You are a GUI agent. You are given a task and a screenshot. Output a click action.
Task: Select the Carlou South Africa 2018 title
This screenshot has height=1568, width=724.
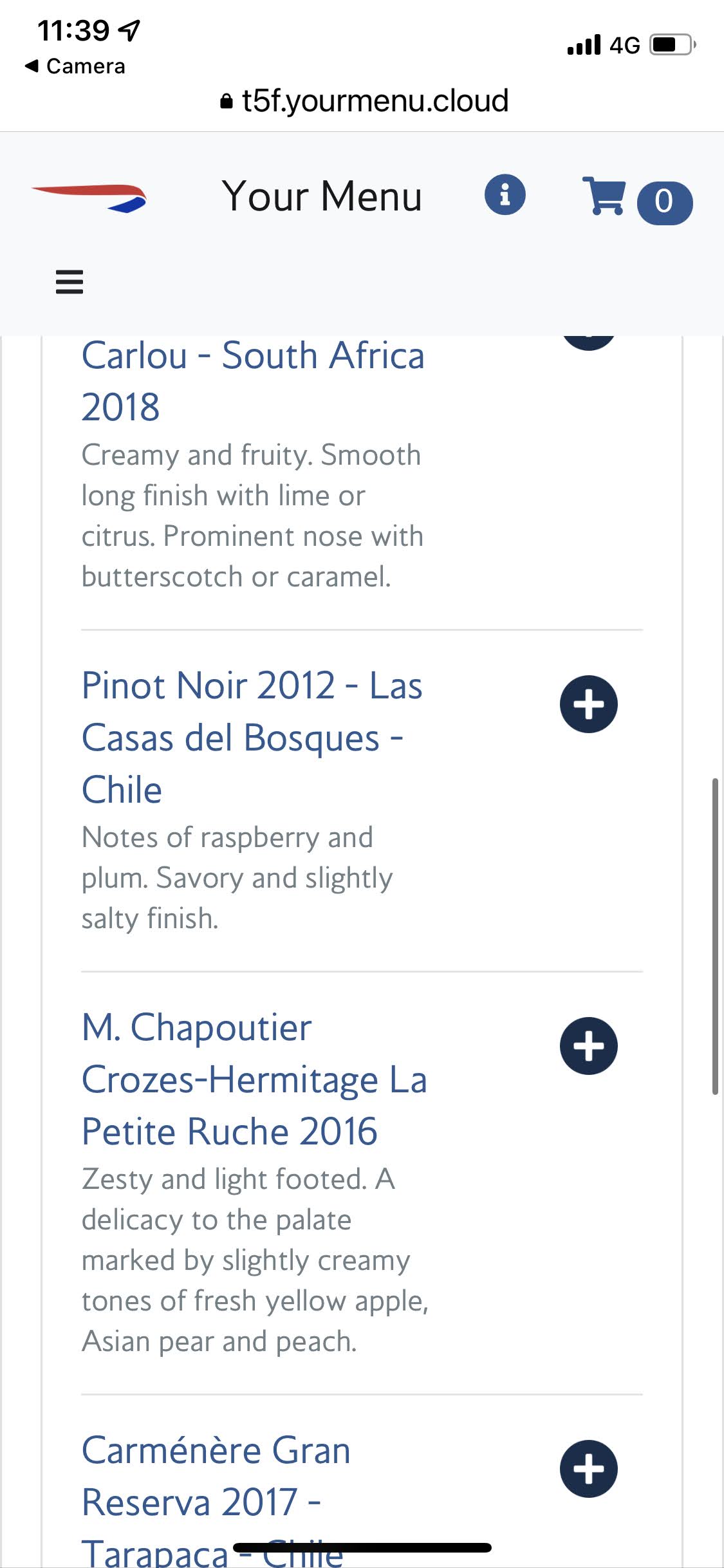(x=252, y=381)
